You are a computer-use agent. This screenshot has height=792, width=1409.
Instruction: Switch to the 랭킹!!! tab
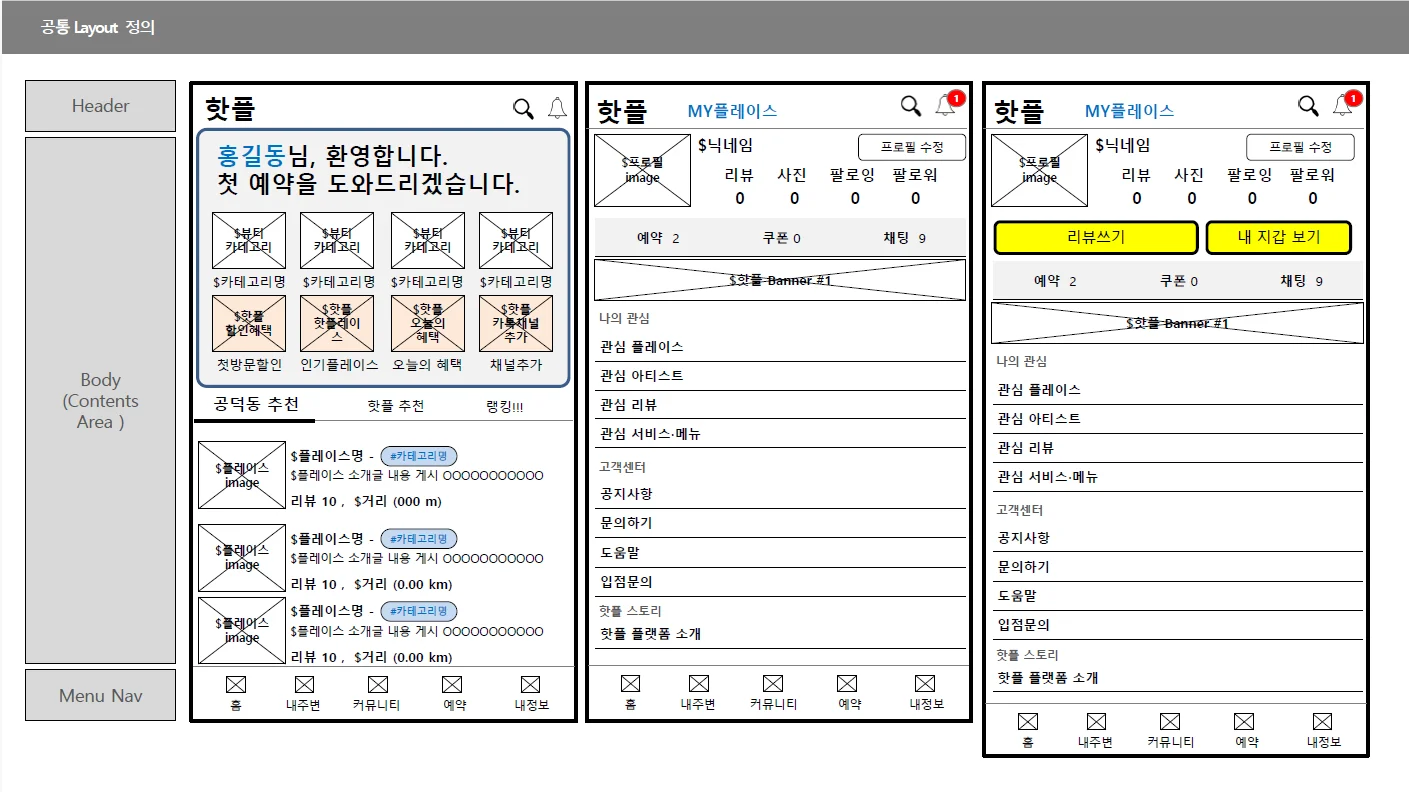point(504,406)
